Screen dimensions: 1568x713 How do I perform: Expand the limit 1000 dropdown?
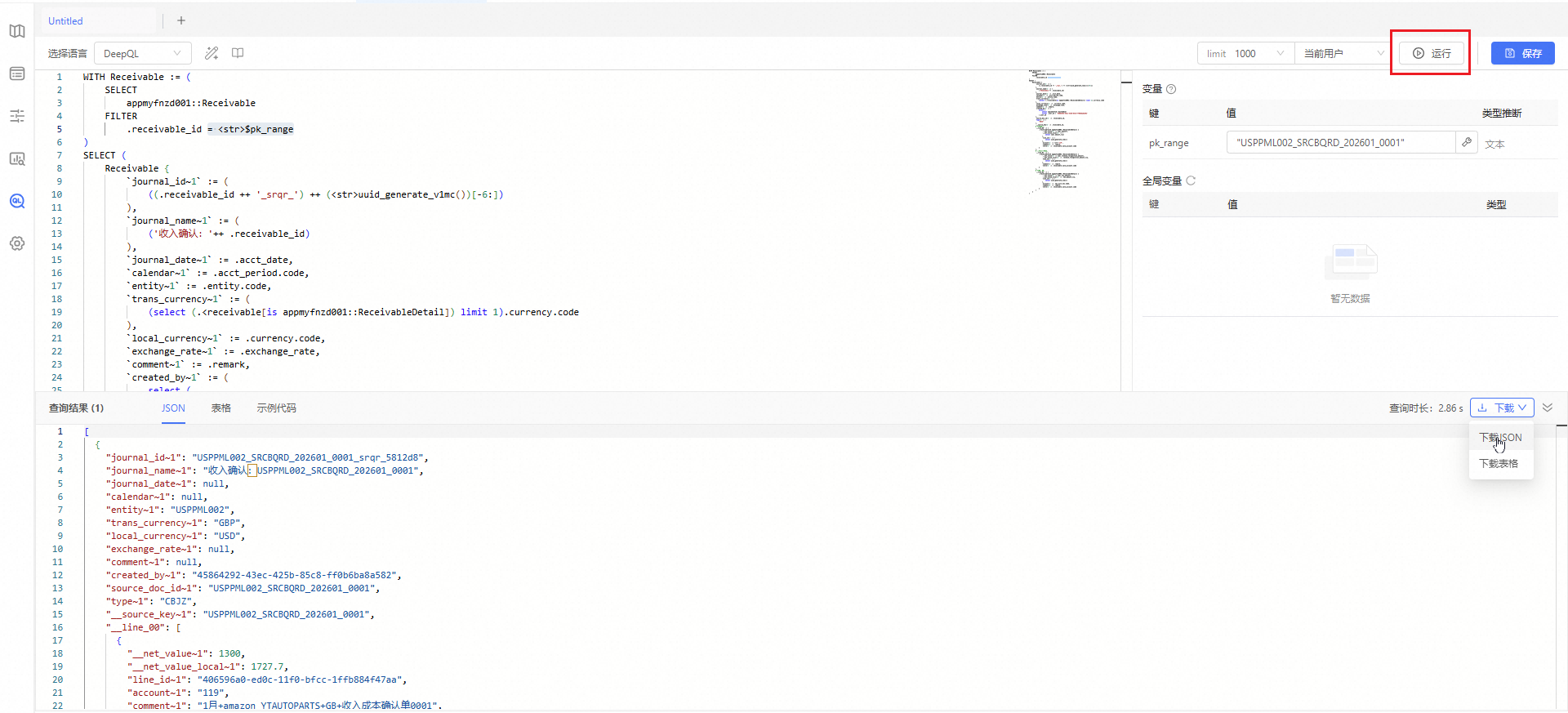point(1245,53)
